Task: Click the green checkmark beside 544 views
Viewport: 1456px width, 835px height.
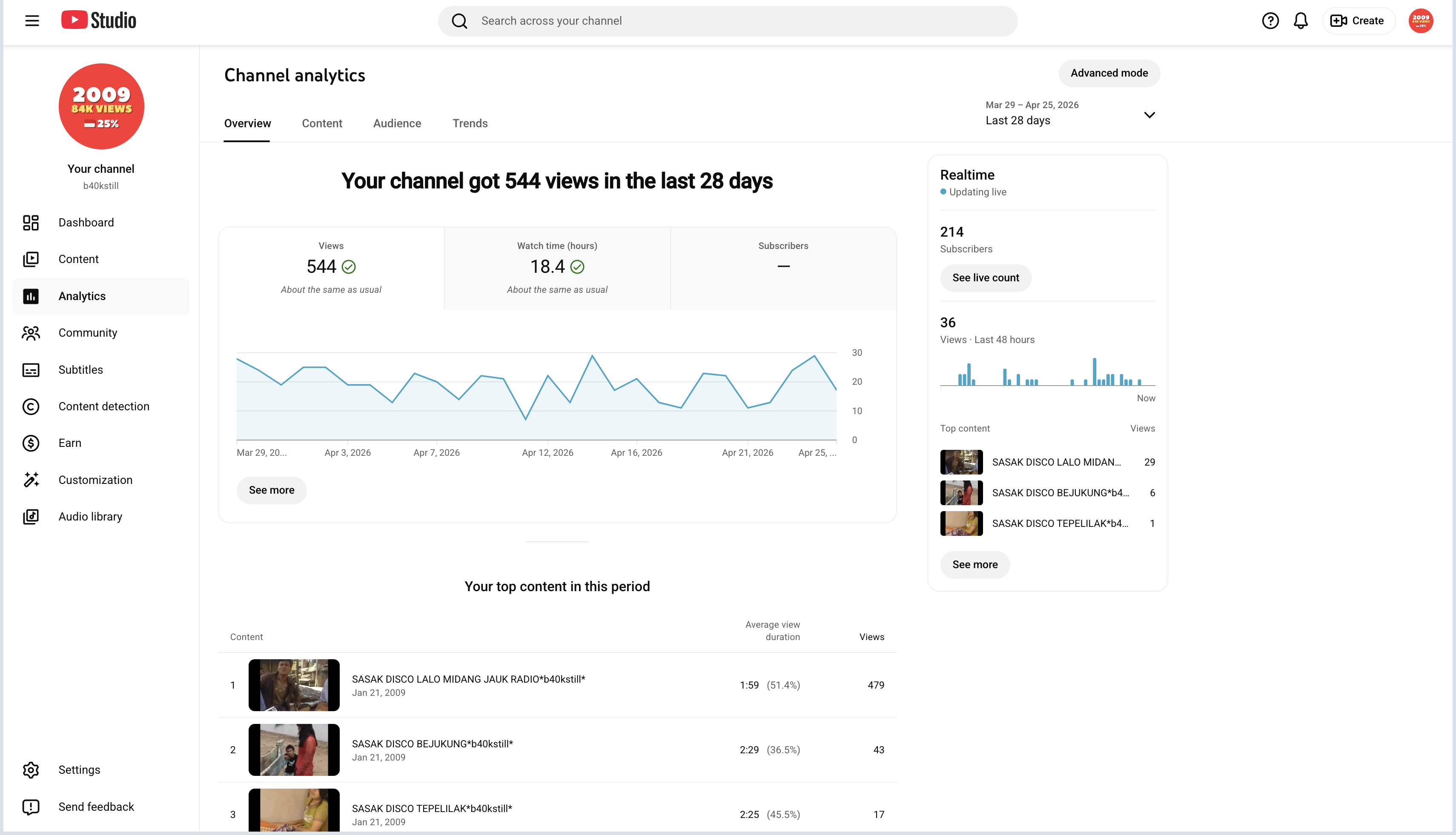Action: tap(349, 267)
